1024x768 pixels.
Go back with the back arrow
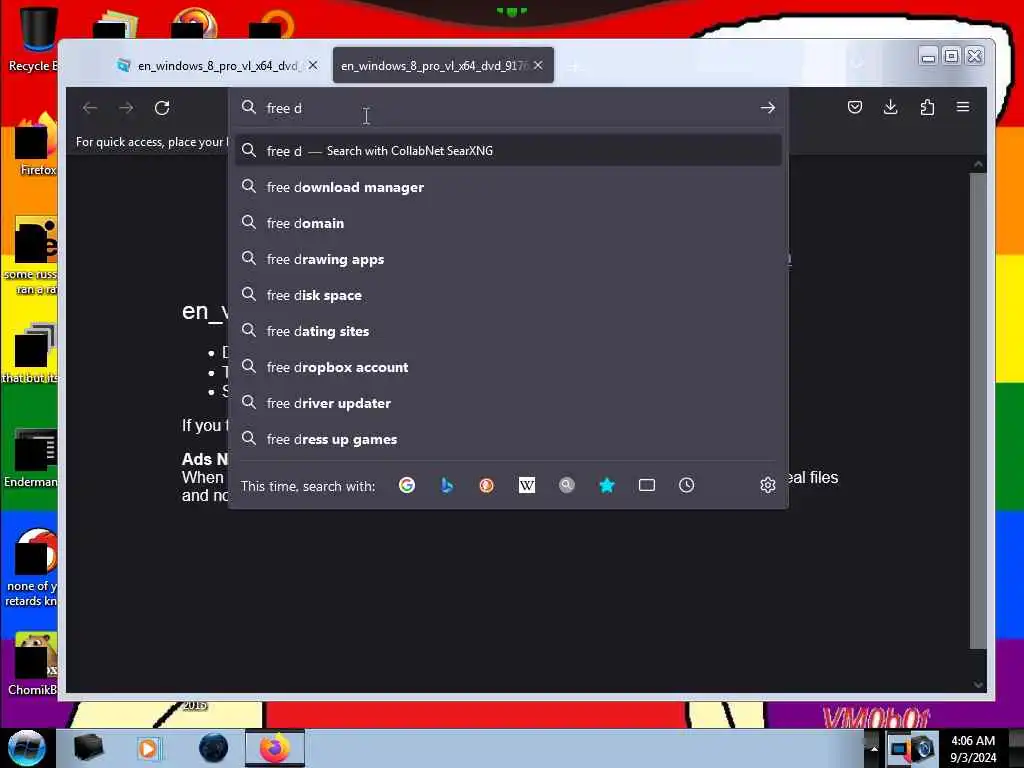(90, 108)
